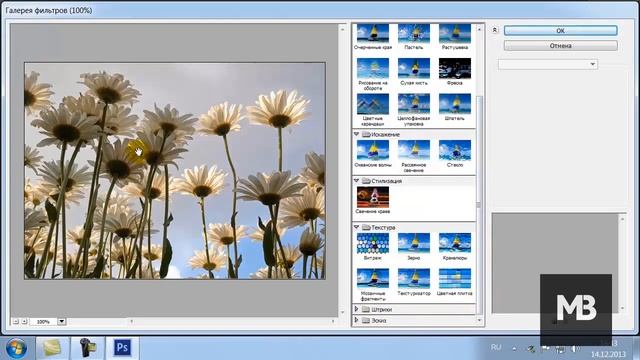Image resolution: width=640 pixels, height=360 pixels.
Task: Click filter list scrollbar down arrow
Action: [x=479, y=320]
